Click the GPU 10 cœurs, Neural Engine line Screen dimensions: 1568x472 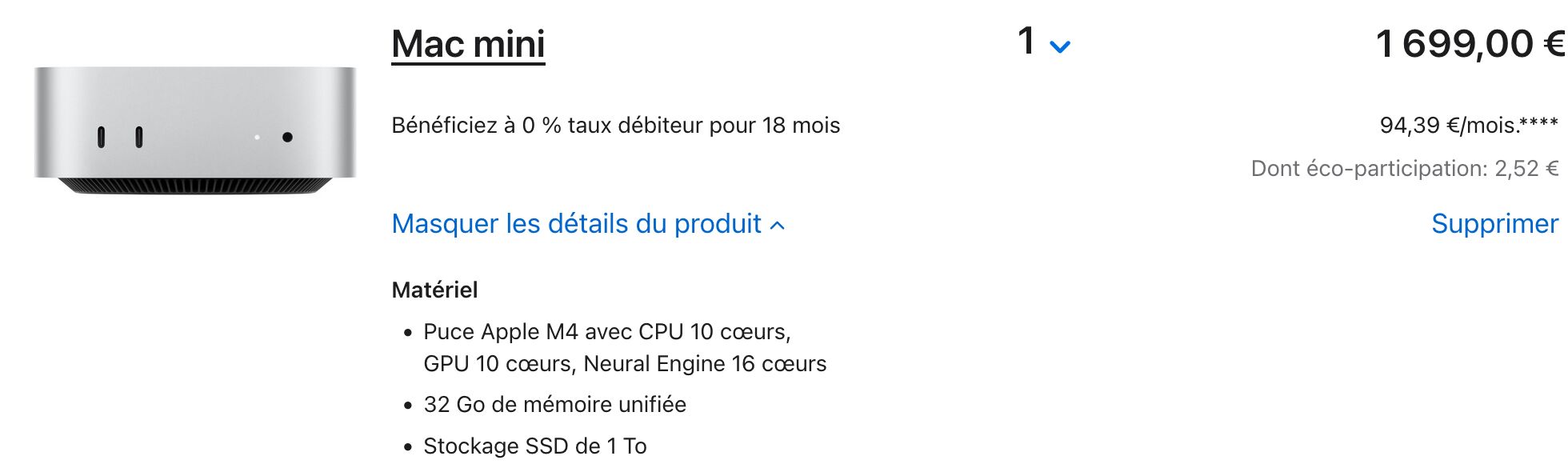pos(625,364)
